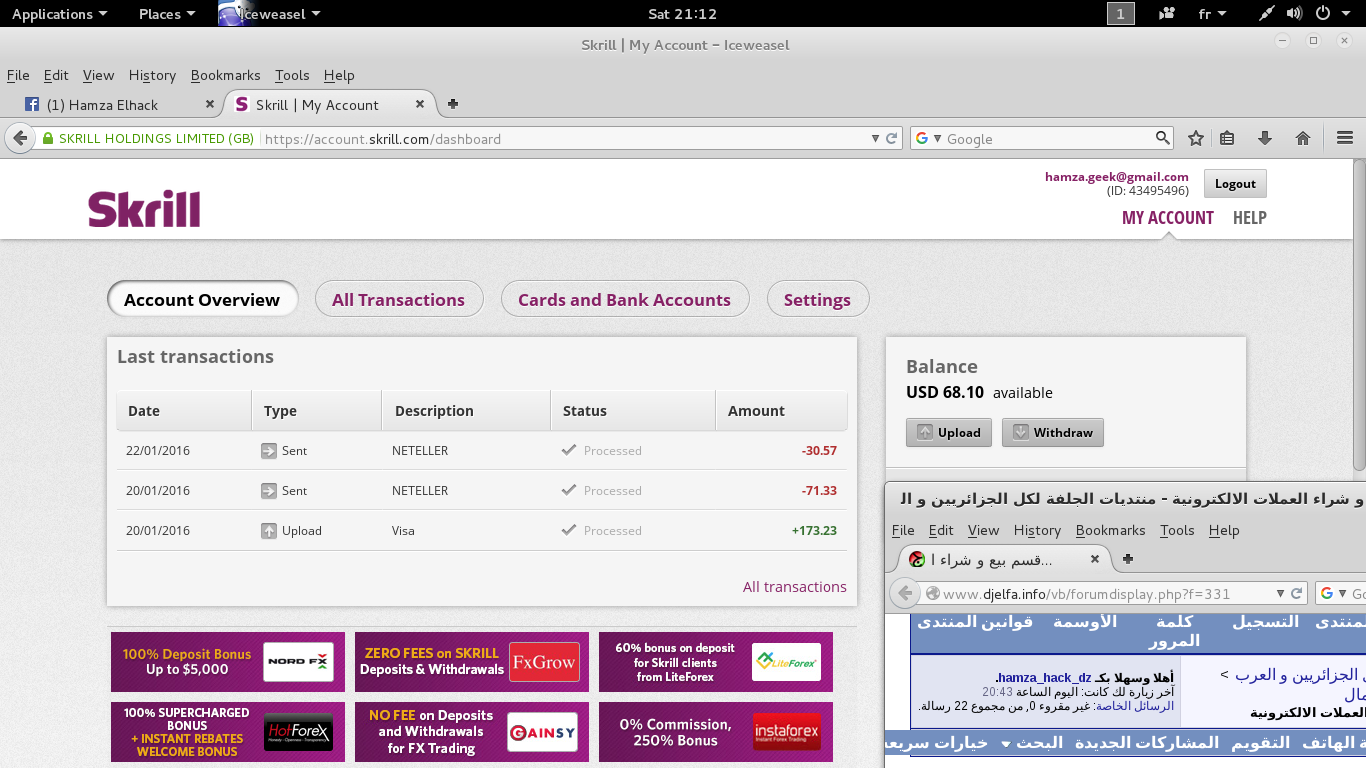The width and height of the screenshot is (1366, 768).
Task: Open MY ACCOUNT navigation link
Action: (1168, 218)
